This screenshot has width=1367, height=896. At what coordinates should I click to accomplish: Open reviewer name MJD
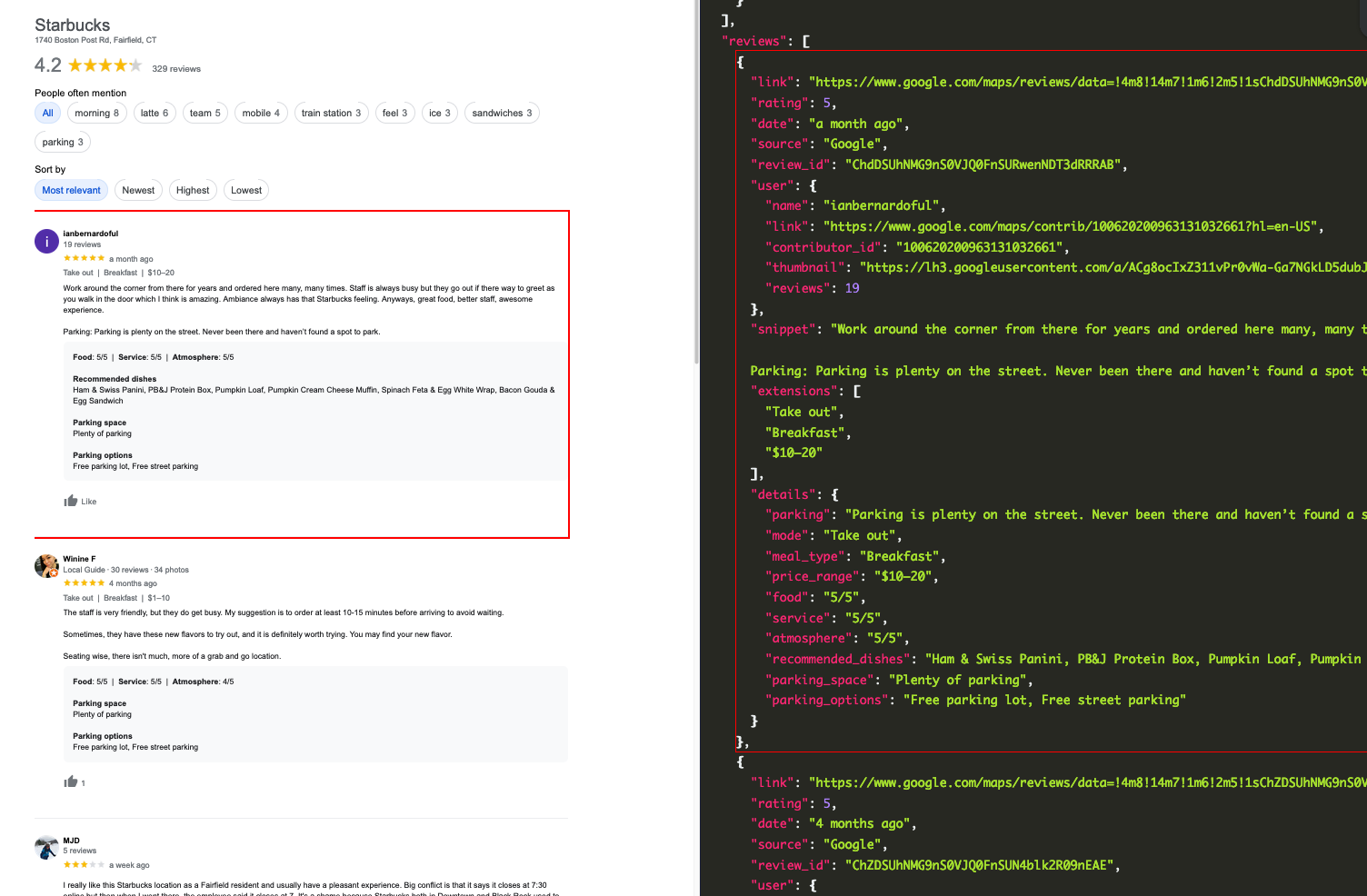coord(72,841)
